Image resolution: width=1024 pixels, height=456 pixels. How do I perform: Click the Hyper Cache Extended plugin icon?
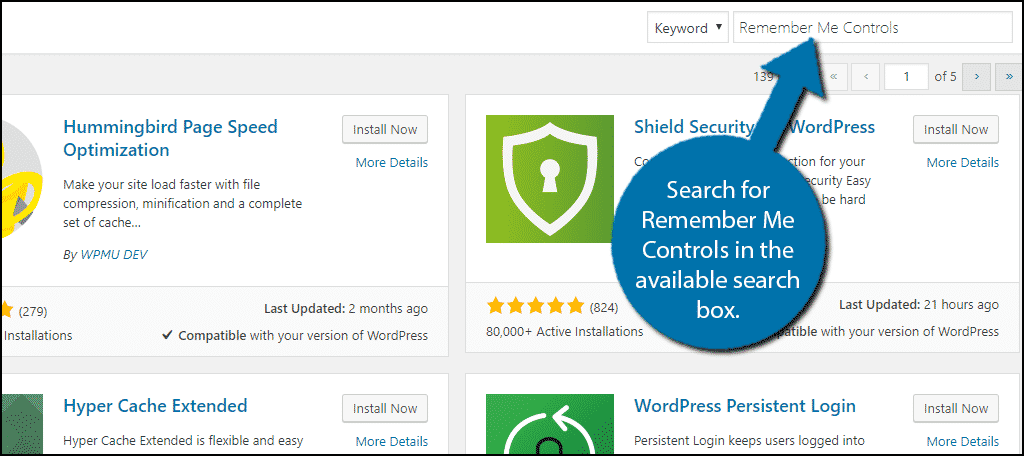pyautogui.click(x=22, y=425)
